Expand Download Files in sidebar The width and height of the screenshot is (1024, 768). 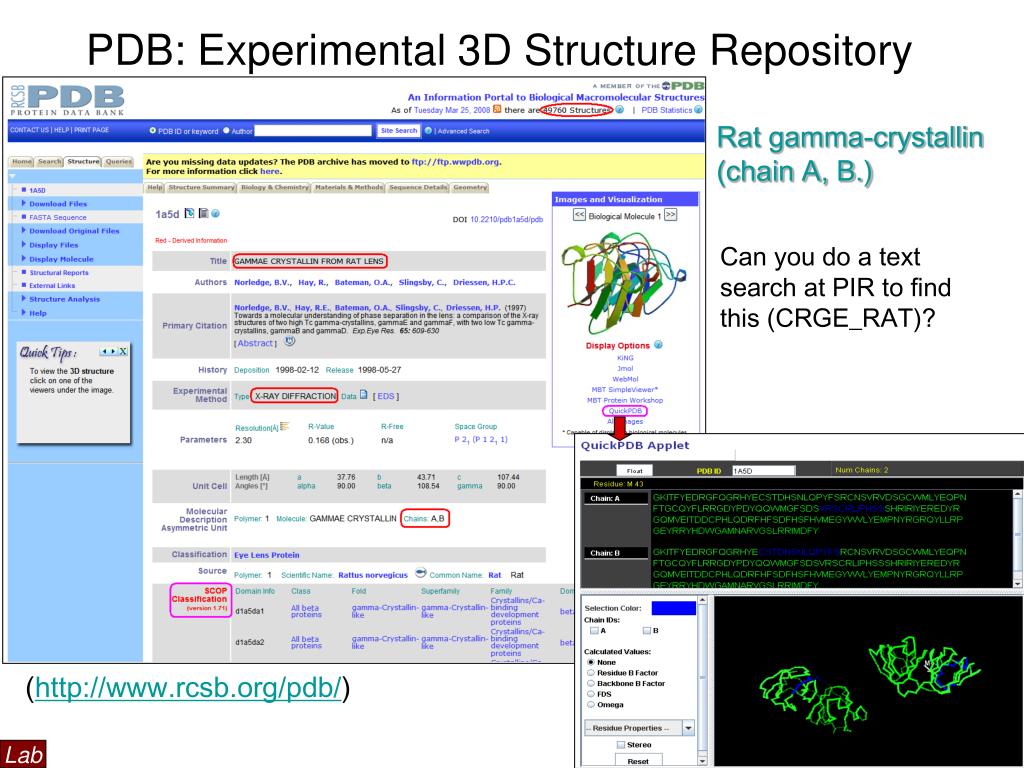(57, 204)
